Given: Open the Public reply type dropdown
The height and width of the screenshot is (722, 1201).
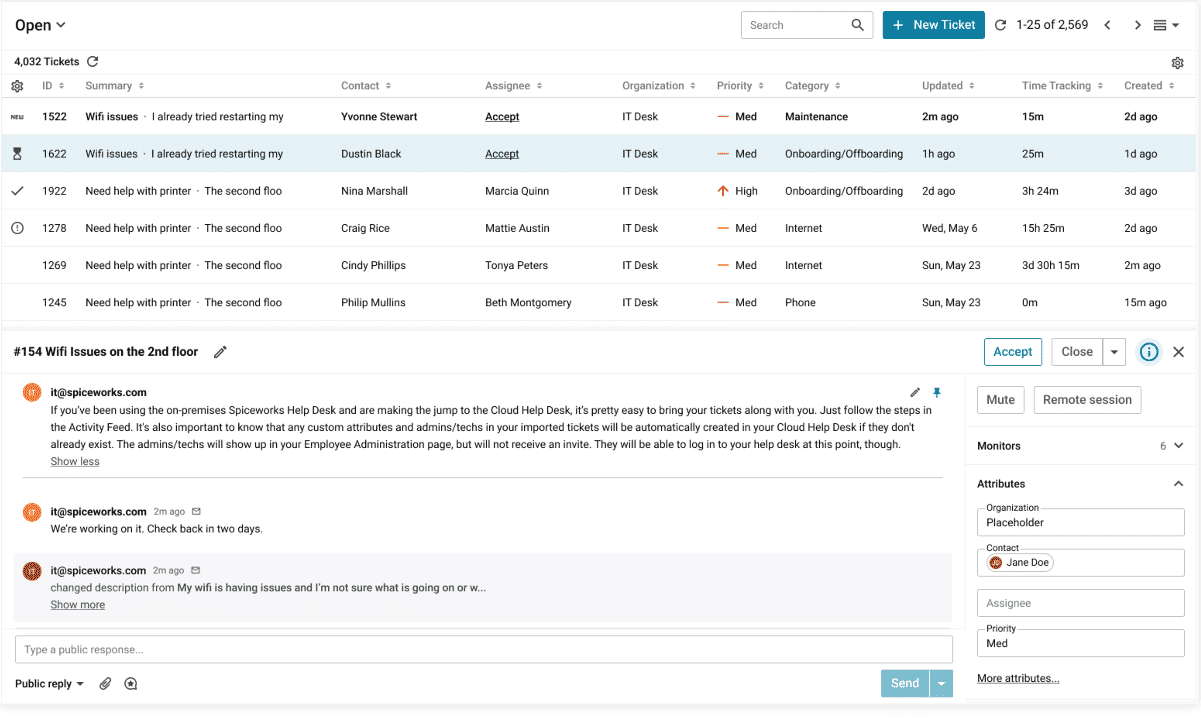Looking at the screenshot, I should pos(49,684).
